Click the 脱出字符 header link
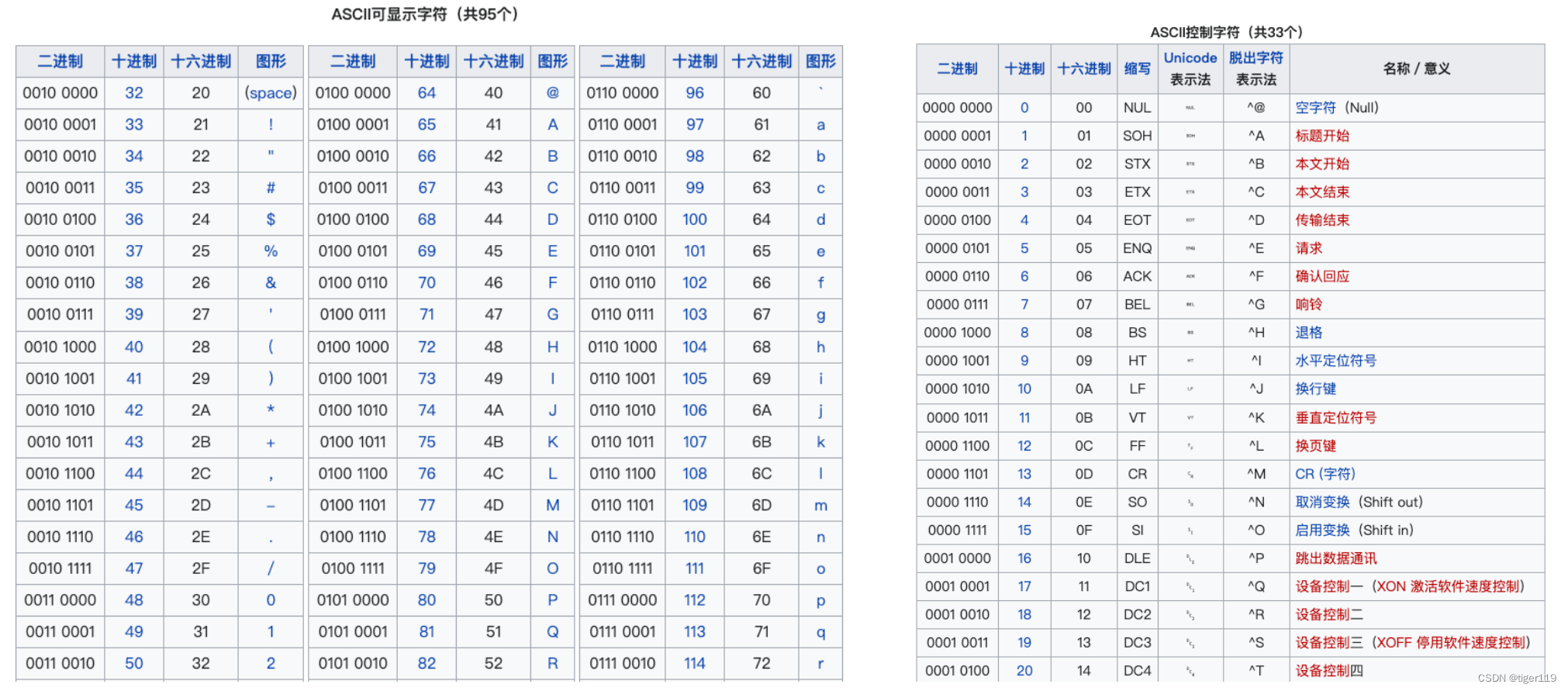The image size is (1568, 691). click(1256, 58)
